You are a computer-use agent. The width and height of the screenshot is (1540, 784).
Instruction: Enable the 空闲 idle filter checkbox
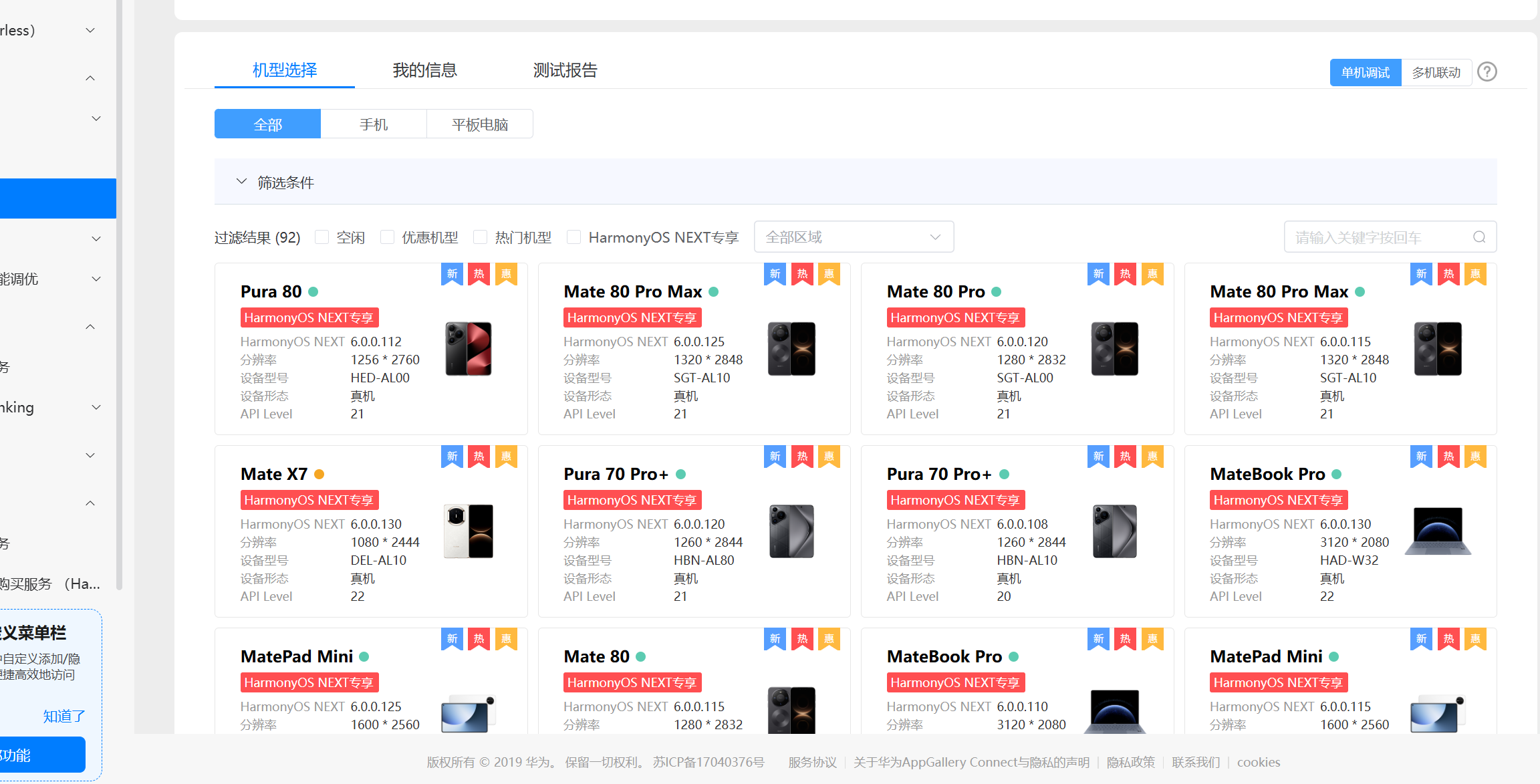[x=322, y=237]
